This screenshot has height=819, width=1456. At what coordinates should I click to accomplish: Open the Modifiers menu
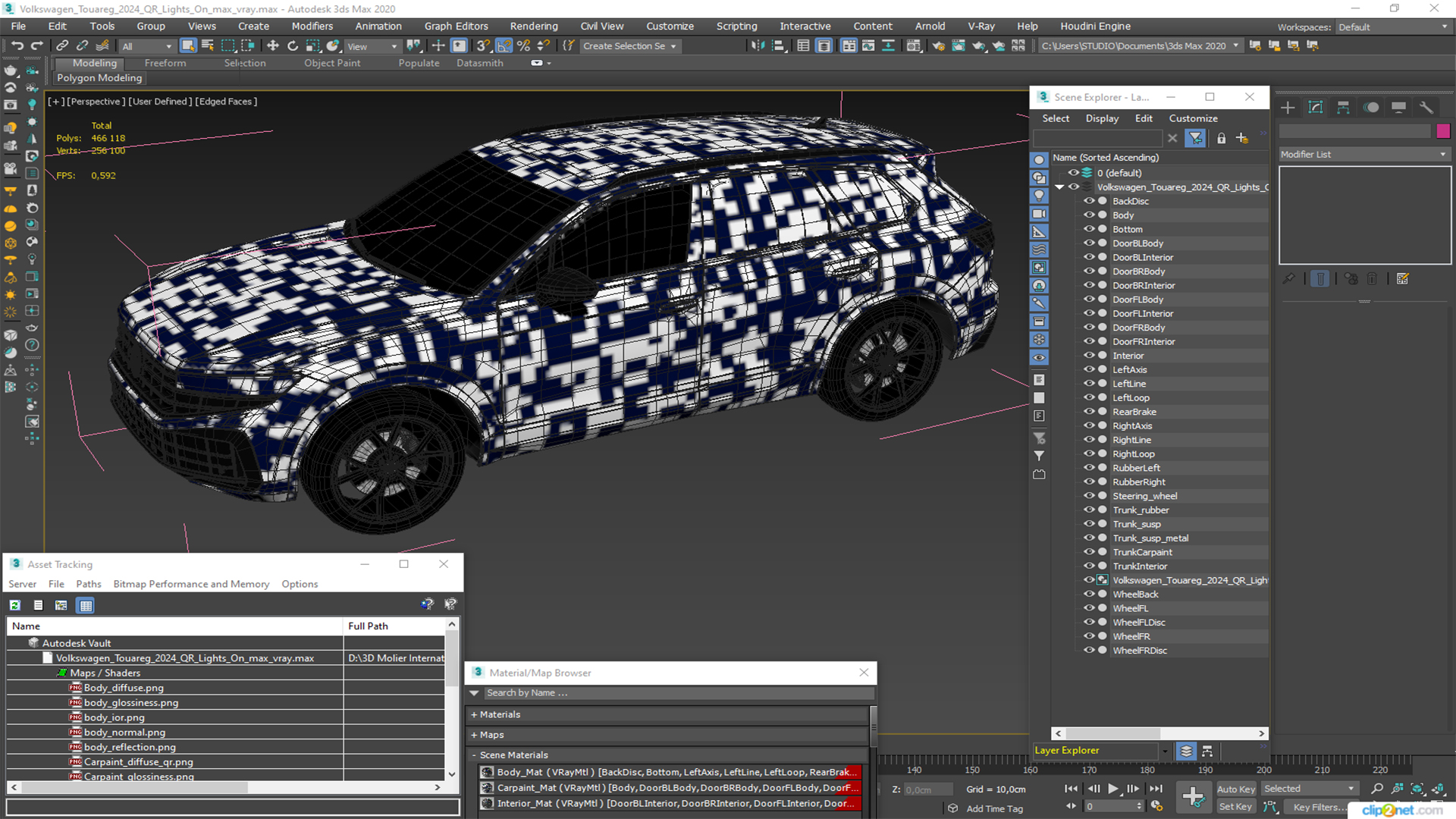tap(312, 26)
